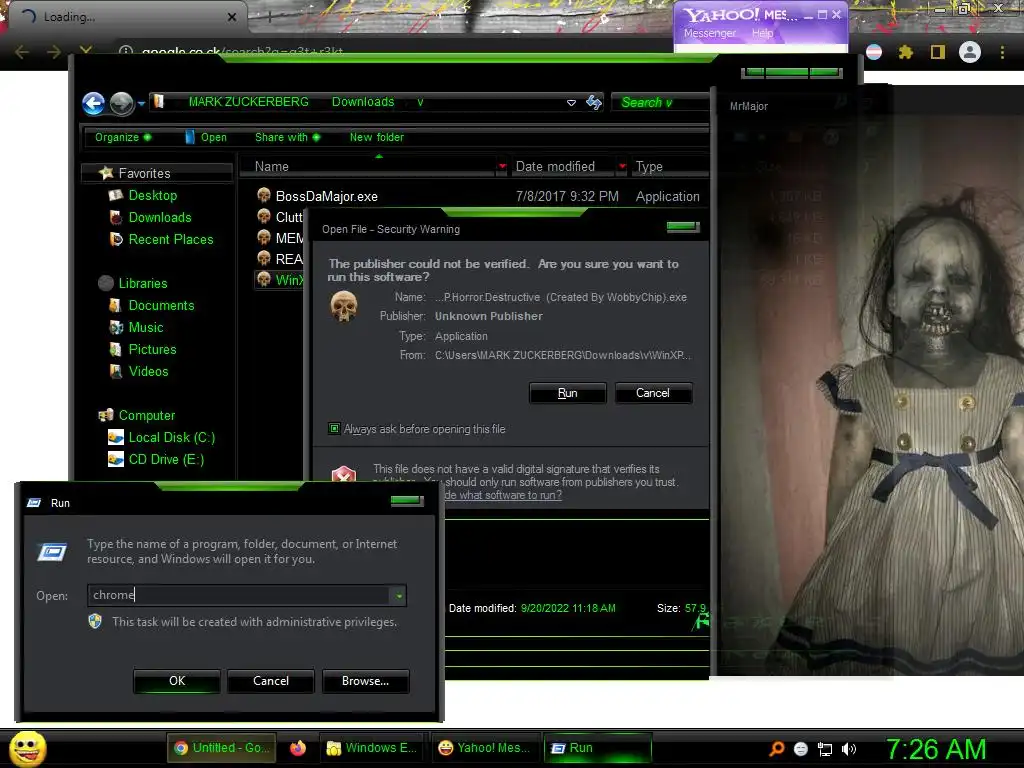Click Cancel in the Run dialog

point(271,681)
